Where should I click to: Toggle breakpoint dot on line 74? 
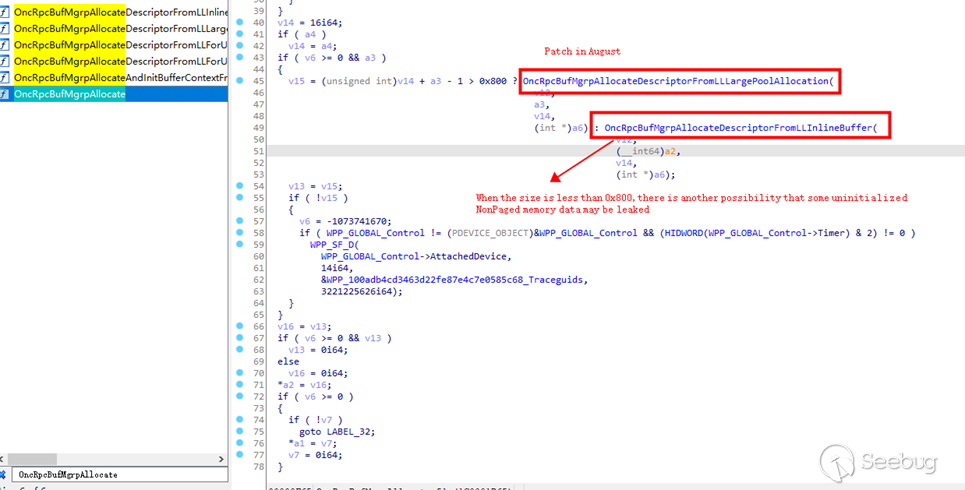[x=239, y=420]
